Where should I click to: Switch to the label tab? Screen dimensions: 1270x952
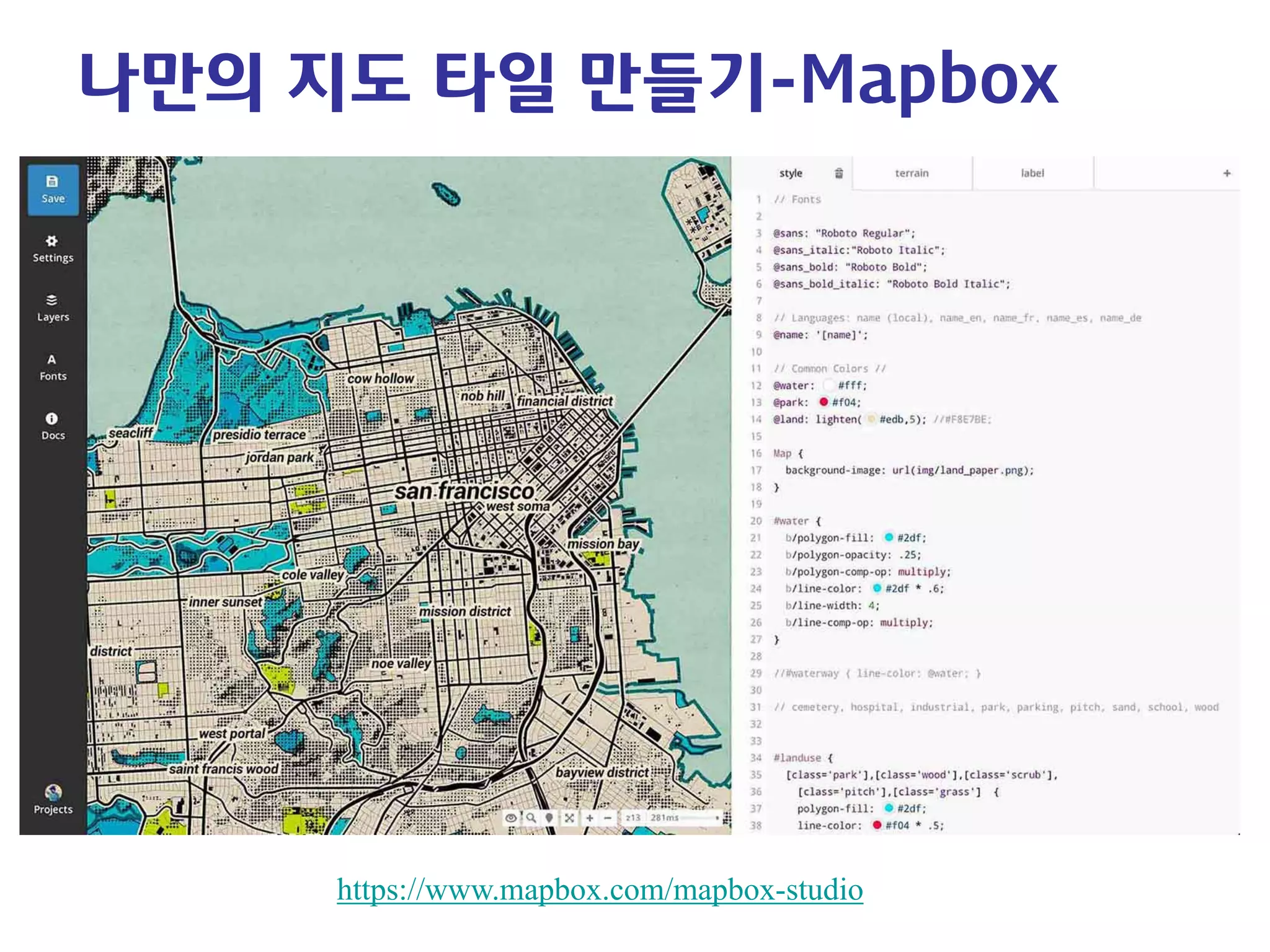point(1032,173)
